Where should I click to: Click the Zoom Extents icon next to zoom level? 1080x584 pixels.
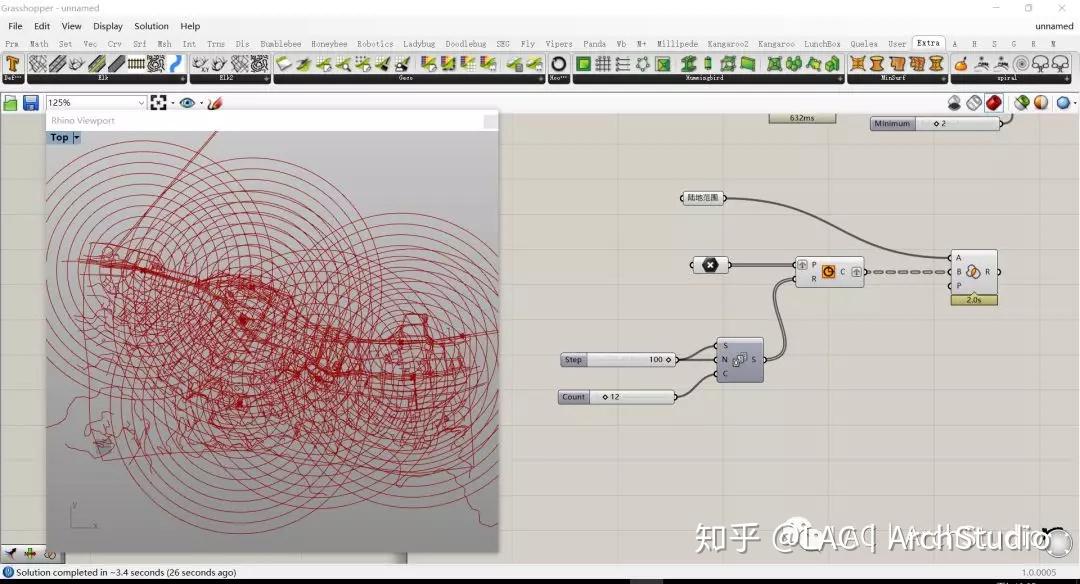coord(158,102)
